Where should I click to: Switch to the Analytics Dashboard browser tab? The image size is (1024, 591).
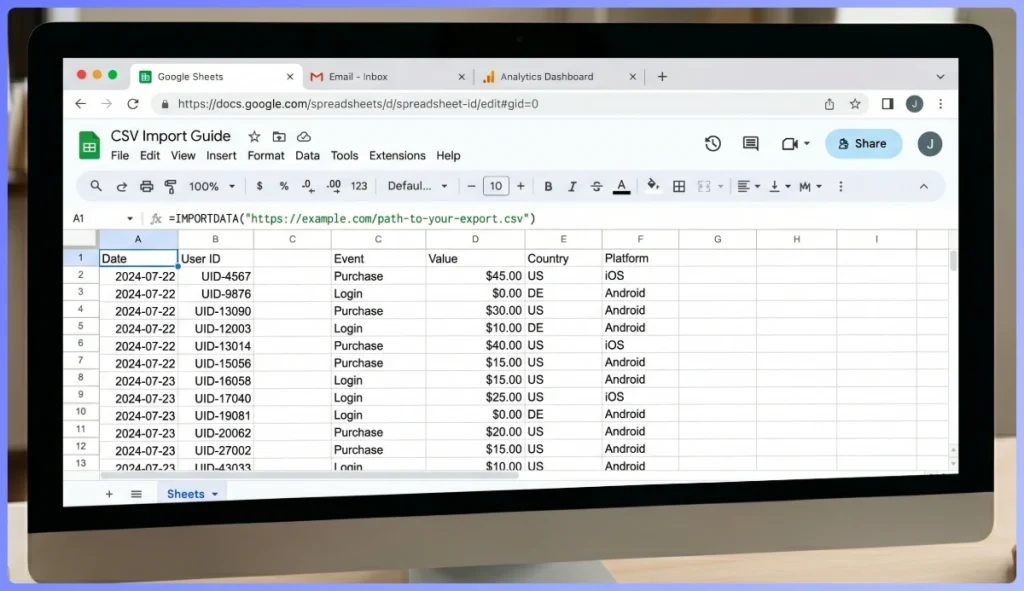[546, 76]
